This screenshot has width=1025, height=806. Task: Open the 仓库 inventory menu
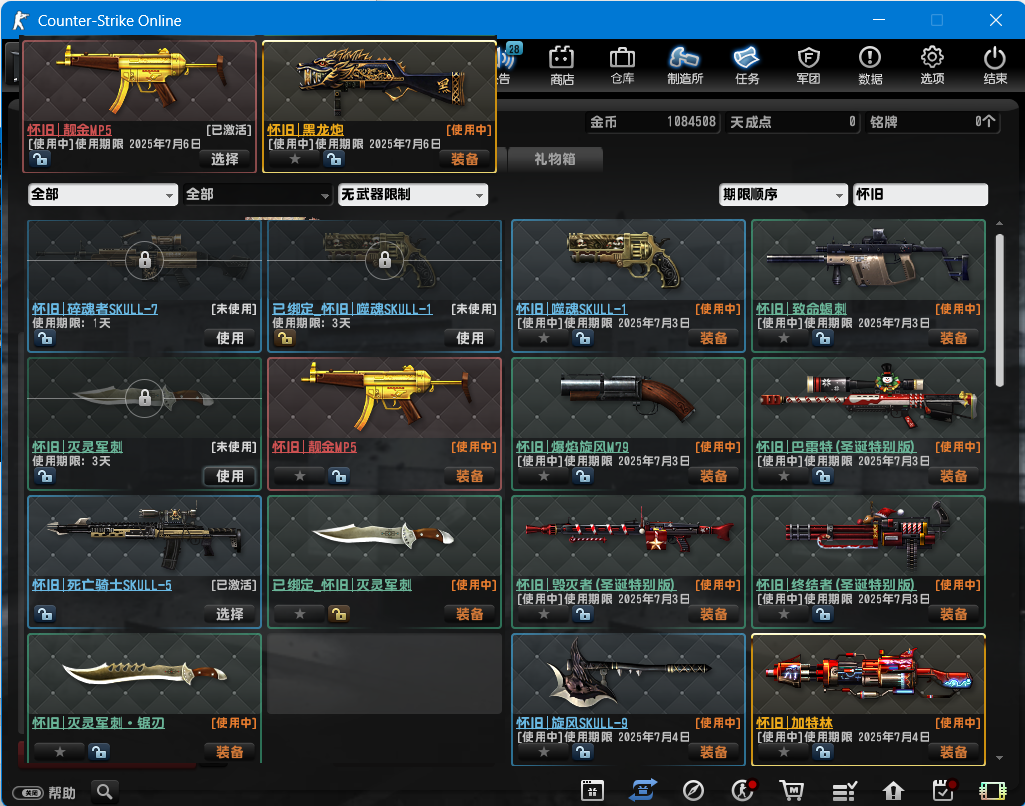pos(622,65)
